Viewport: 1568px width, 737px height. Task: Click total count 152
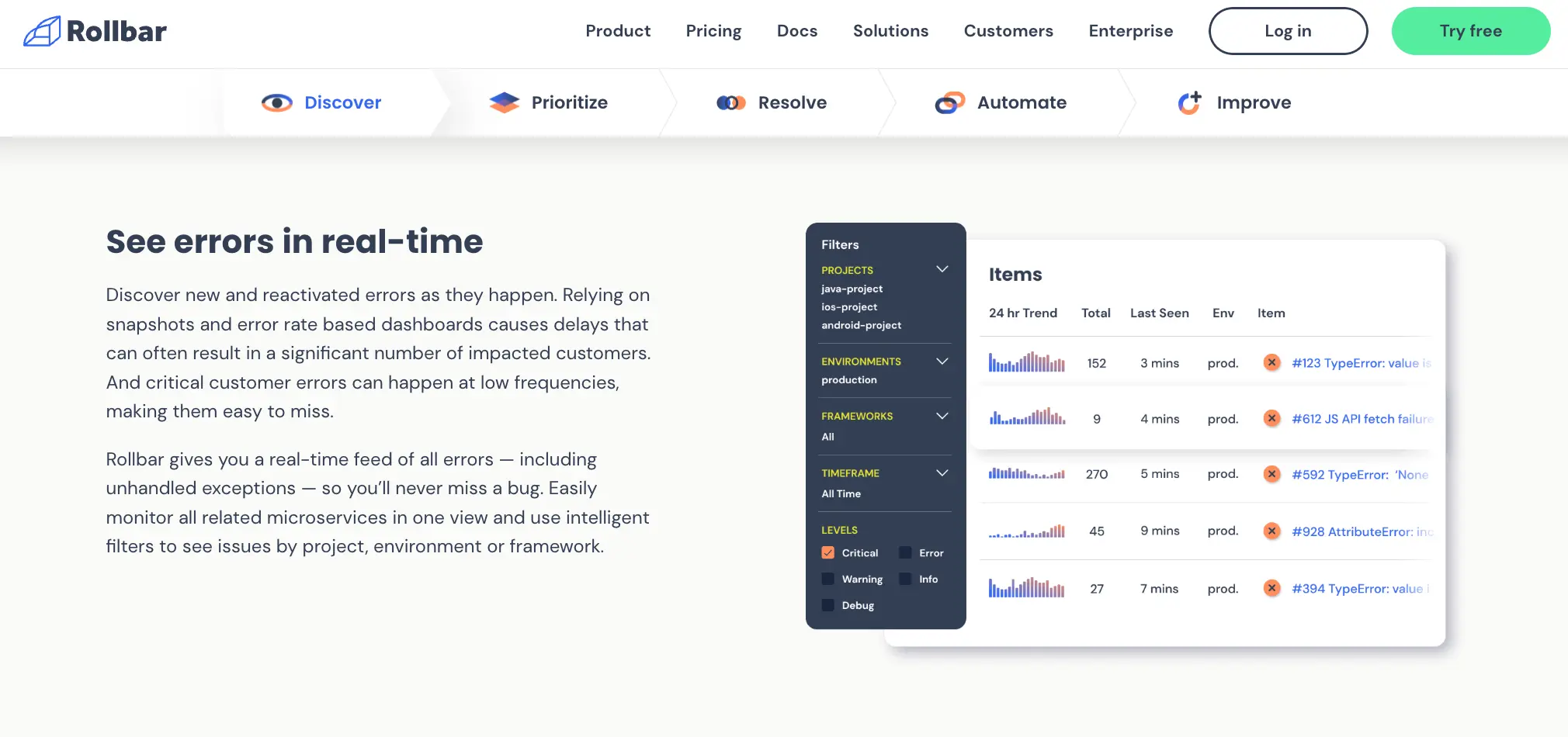click(1096, 363)
